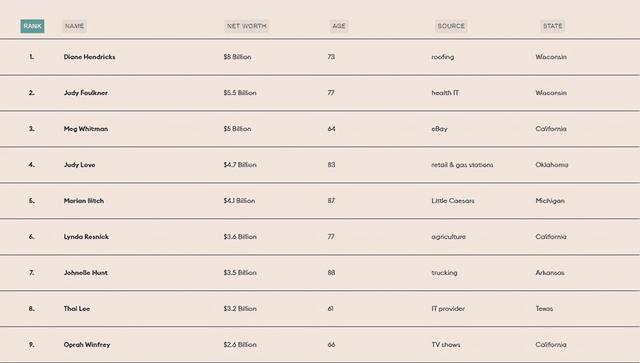
Task: Open Thai Lee name entry
Action: (77, 309)
